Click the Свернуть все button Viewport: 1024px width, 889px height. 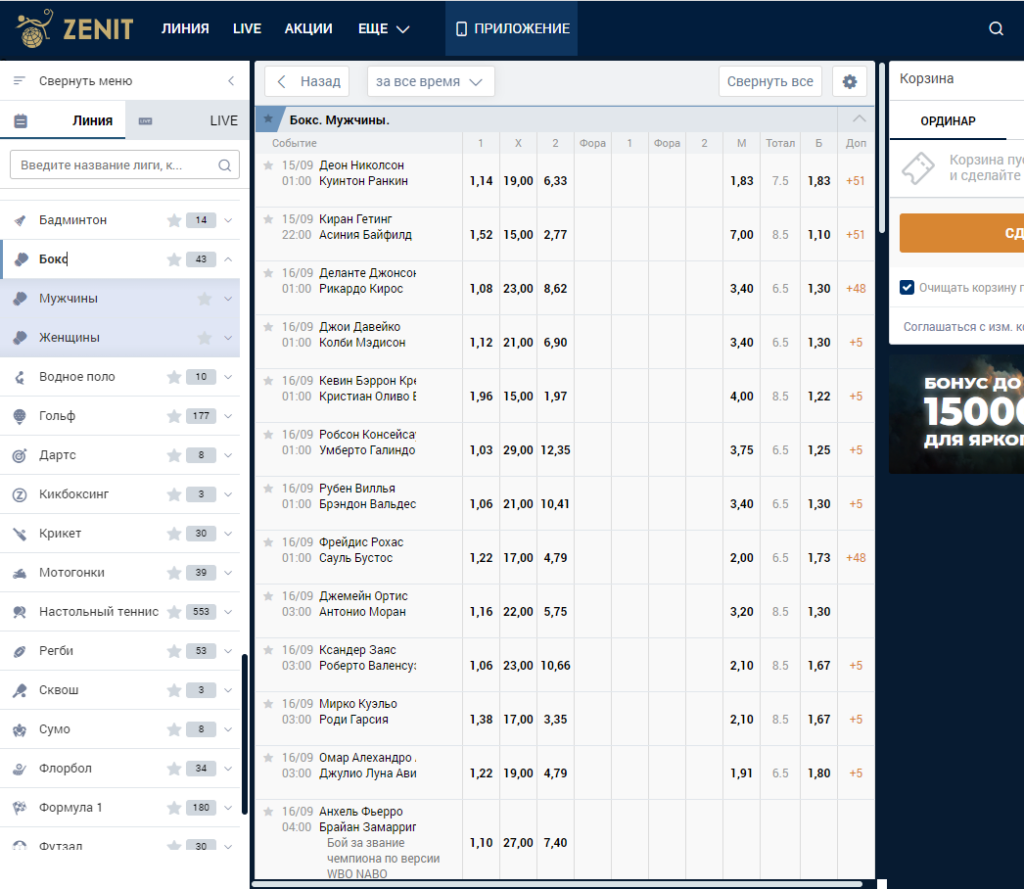[x=770, y=82]
